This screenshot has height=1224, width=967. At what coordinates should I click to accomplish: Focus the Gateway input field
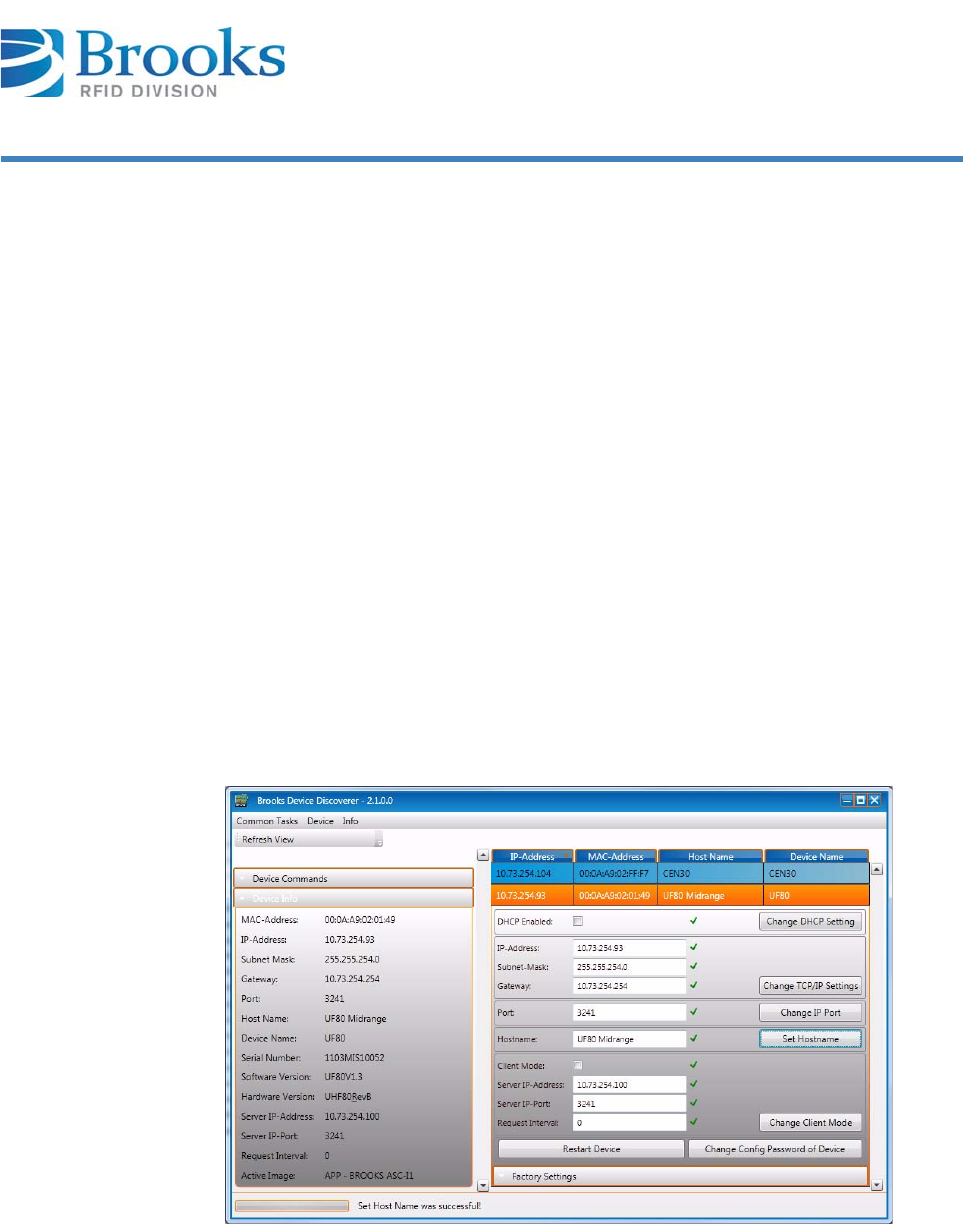click(629, 986)
